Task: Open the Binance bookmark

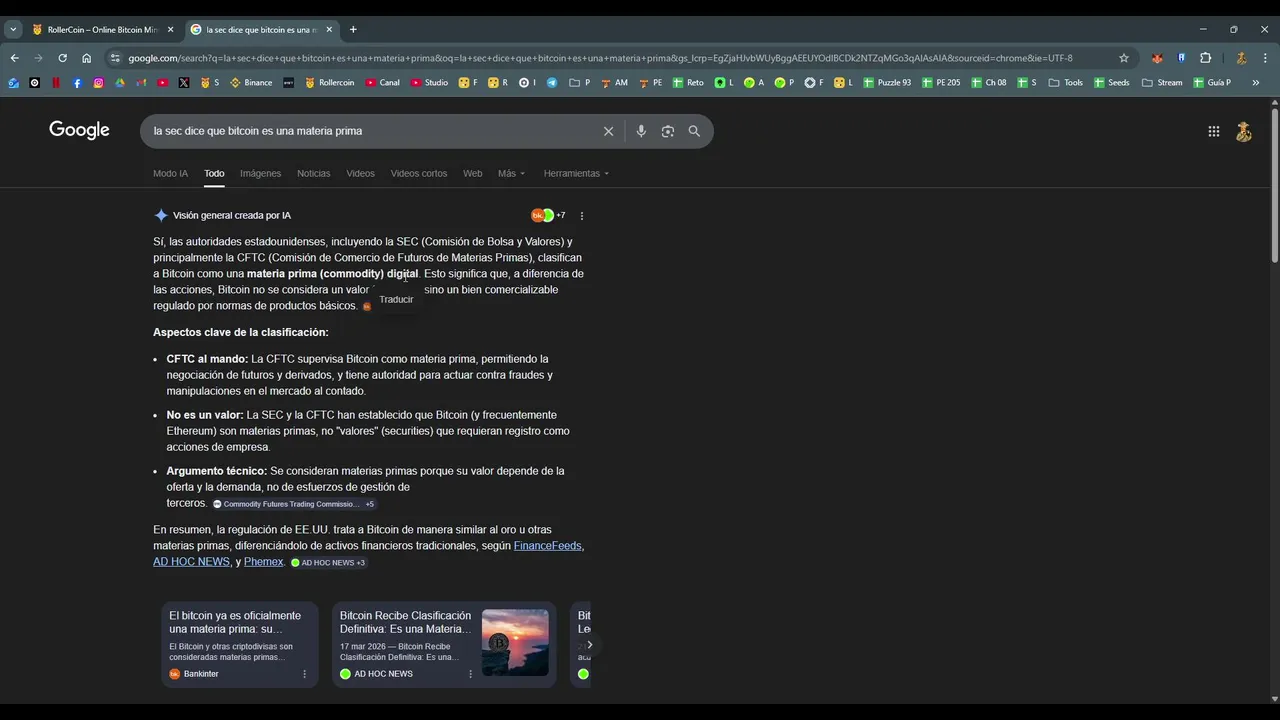Action: 251,83
